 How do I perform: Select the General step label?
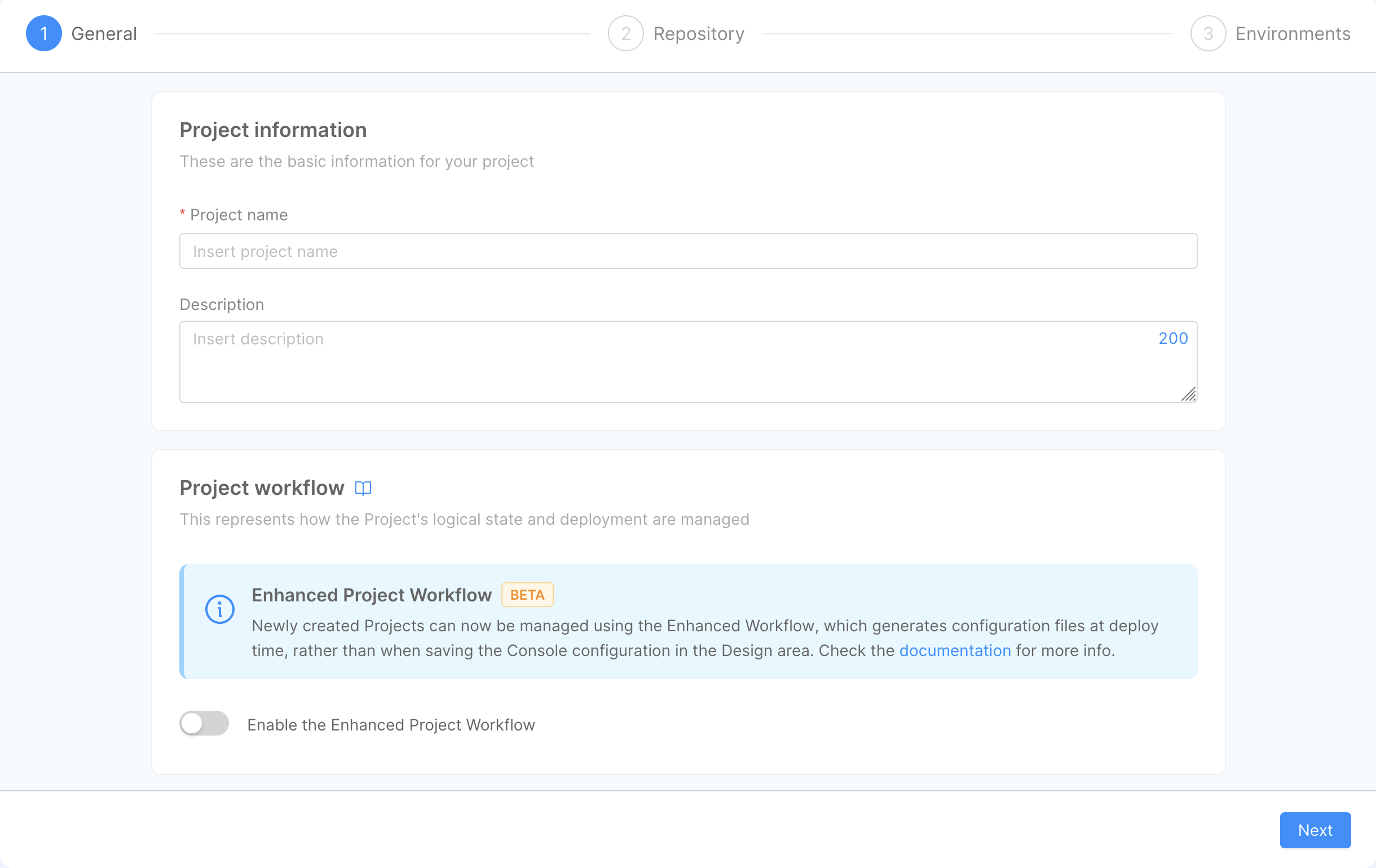click(x=104, y=34)
